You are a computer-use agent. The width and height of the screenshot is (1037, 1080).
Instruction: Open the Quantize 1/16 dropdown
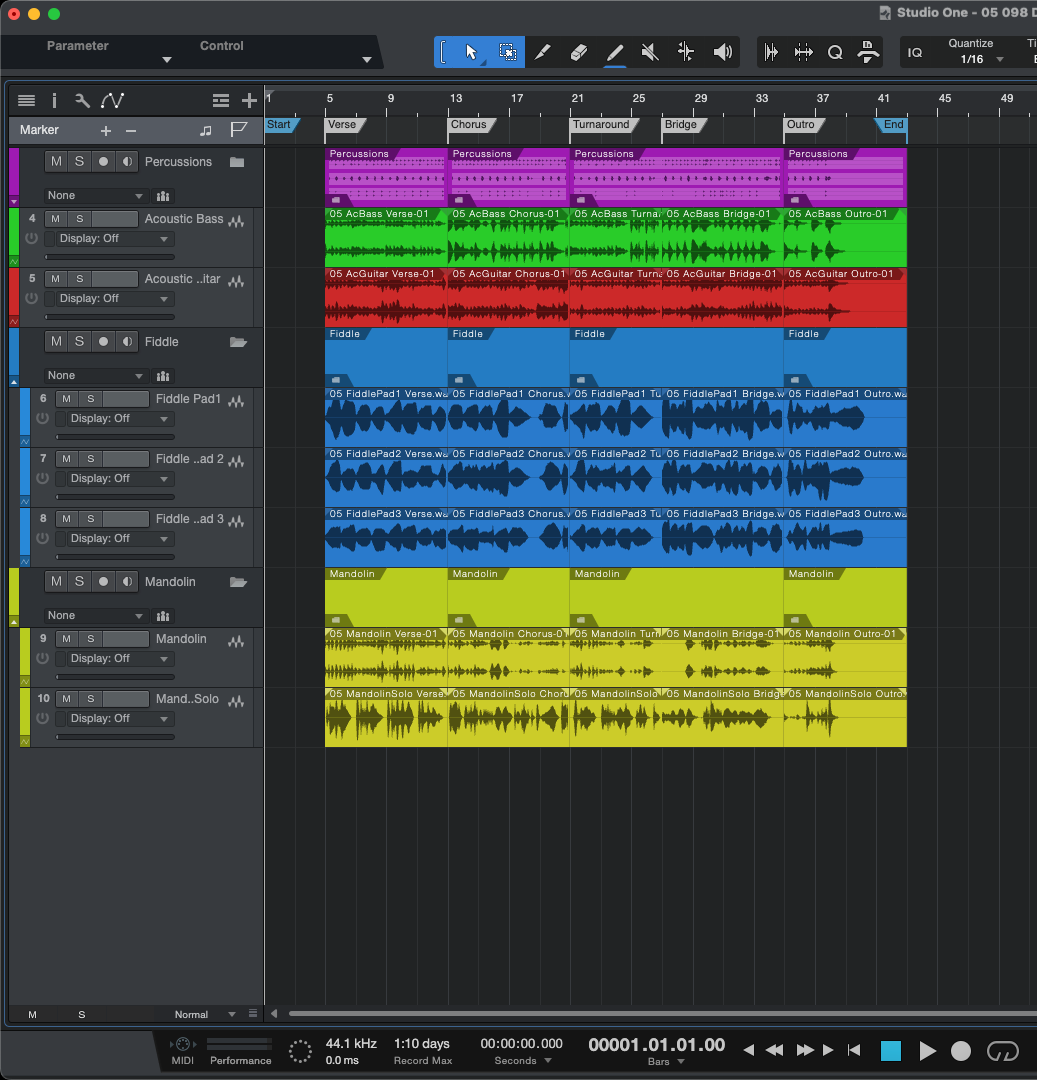coord(981,59)
